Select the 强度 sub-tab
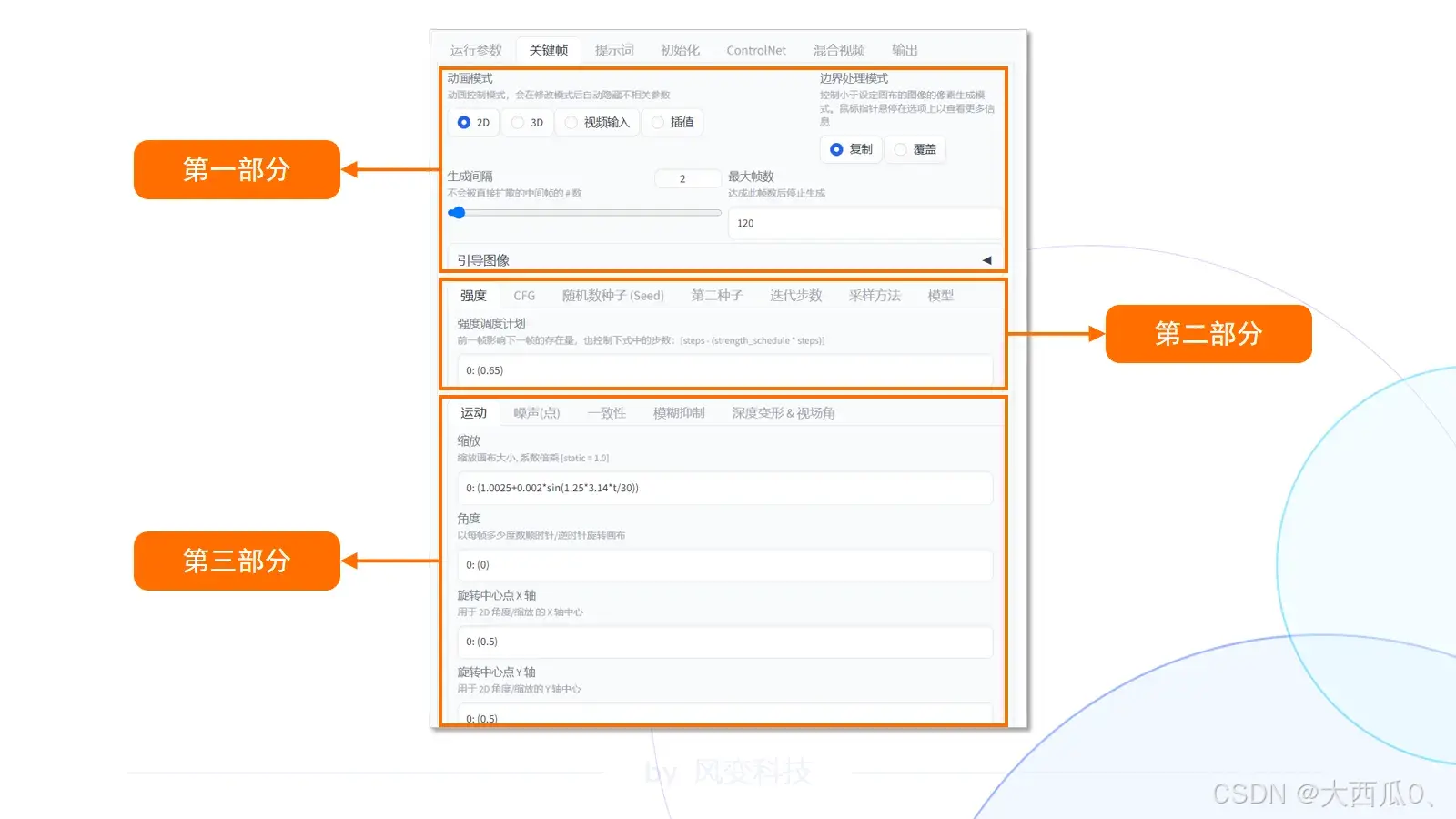 tap(473, 296)
